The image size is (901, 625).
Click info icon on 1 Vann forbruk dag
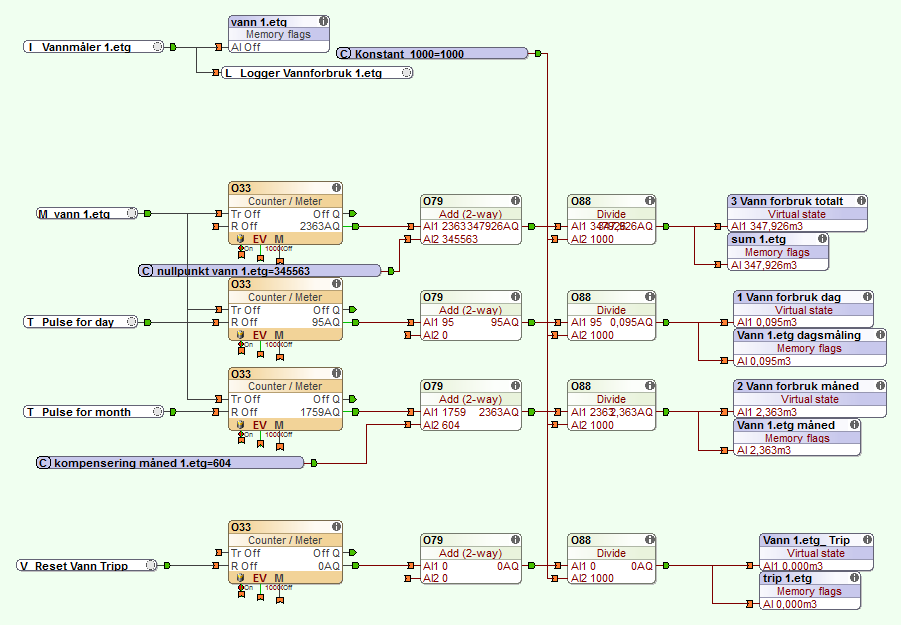(867, 297)
